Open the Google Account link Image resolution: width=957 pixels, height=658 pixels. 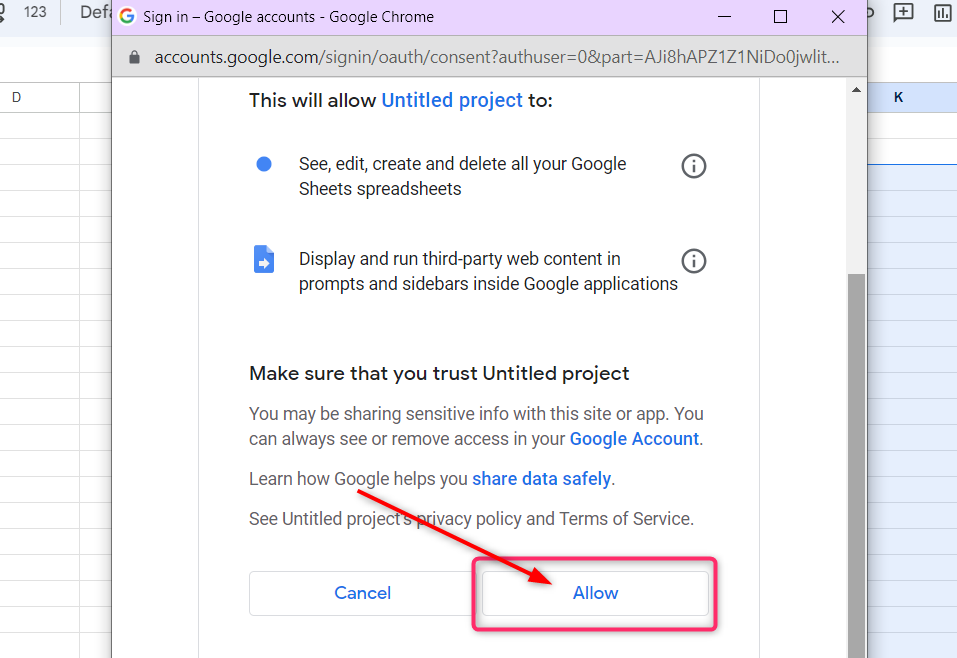634,439
